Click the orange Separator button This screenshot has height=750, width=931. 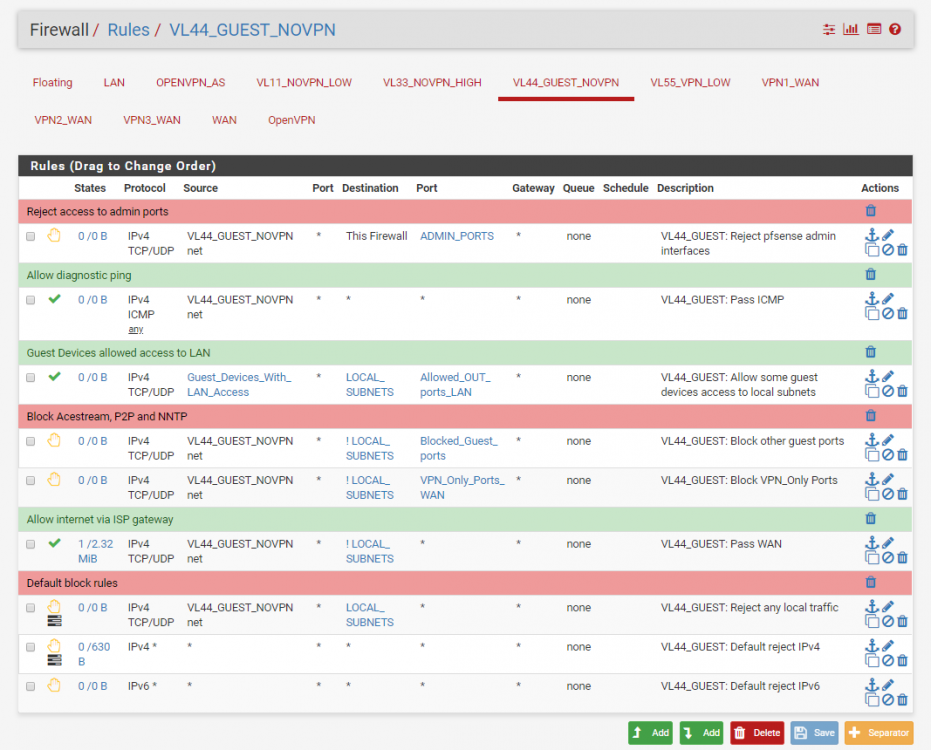879,733
